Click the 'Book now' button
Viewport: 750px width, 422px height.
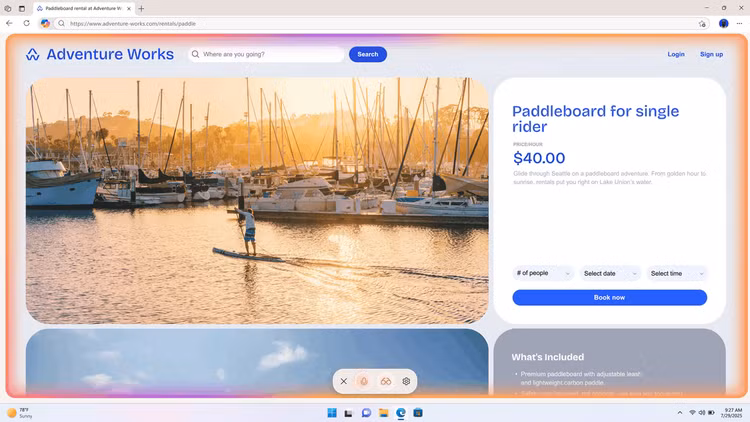pos(609,297)
